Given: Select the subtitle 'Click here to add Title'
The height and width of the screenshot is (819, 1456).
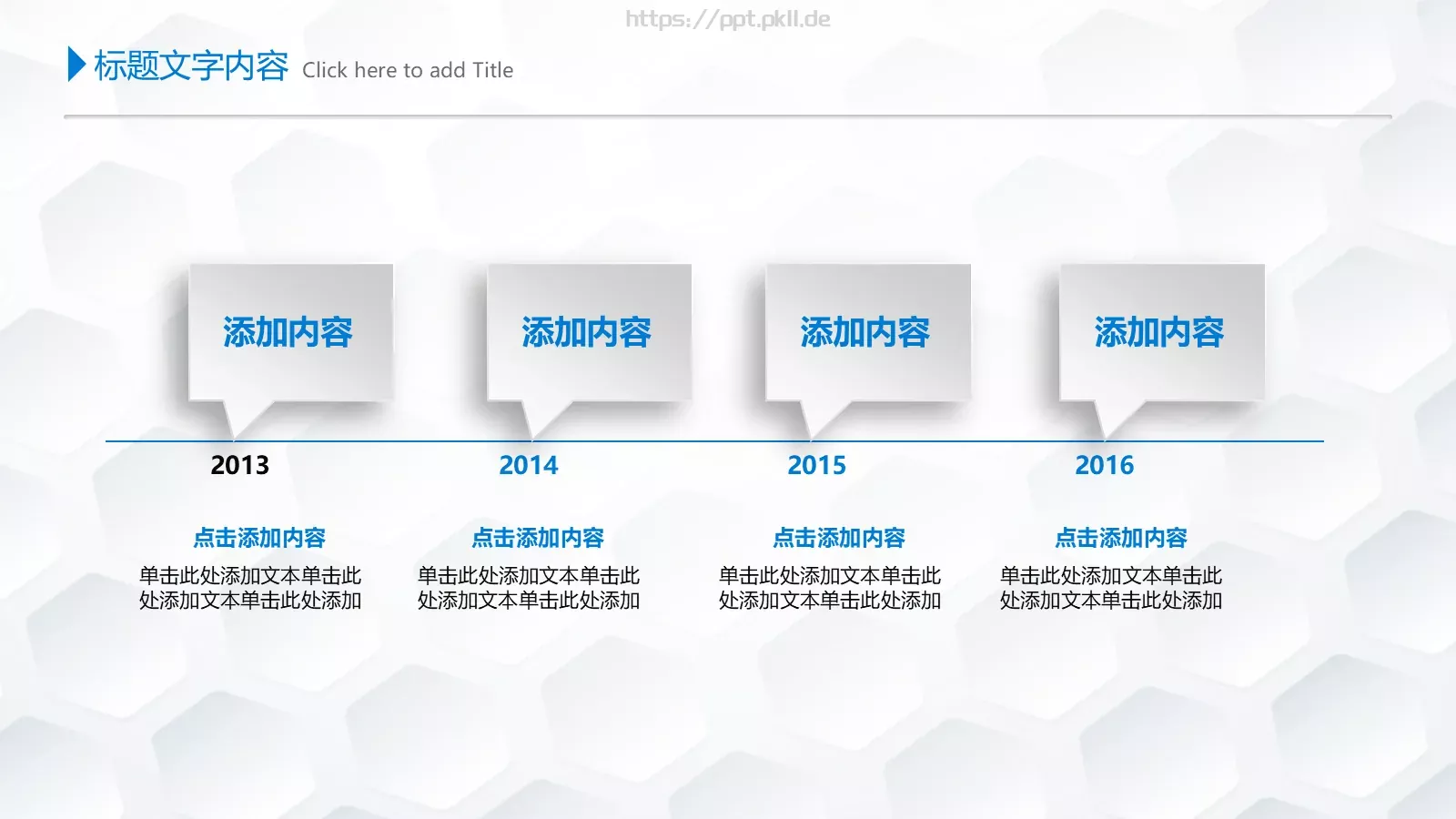Looking at the screenshot, I should click(x=408, y=70).
